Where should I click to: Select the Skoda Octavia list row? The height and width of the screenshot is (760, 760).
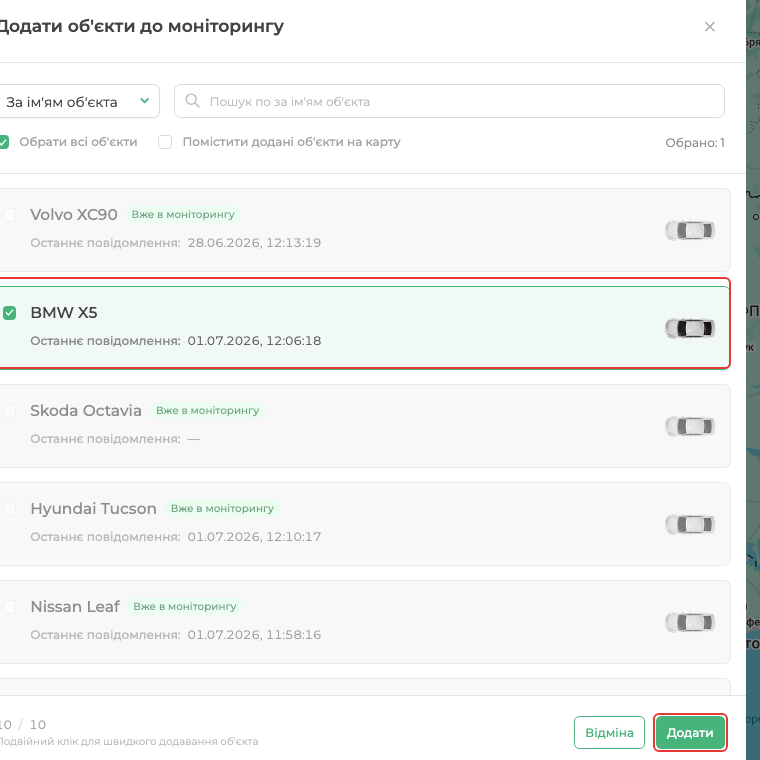point(364,426)
